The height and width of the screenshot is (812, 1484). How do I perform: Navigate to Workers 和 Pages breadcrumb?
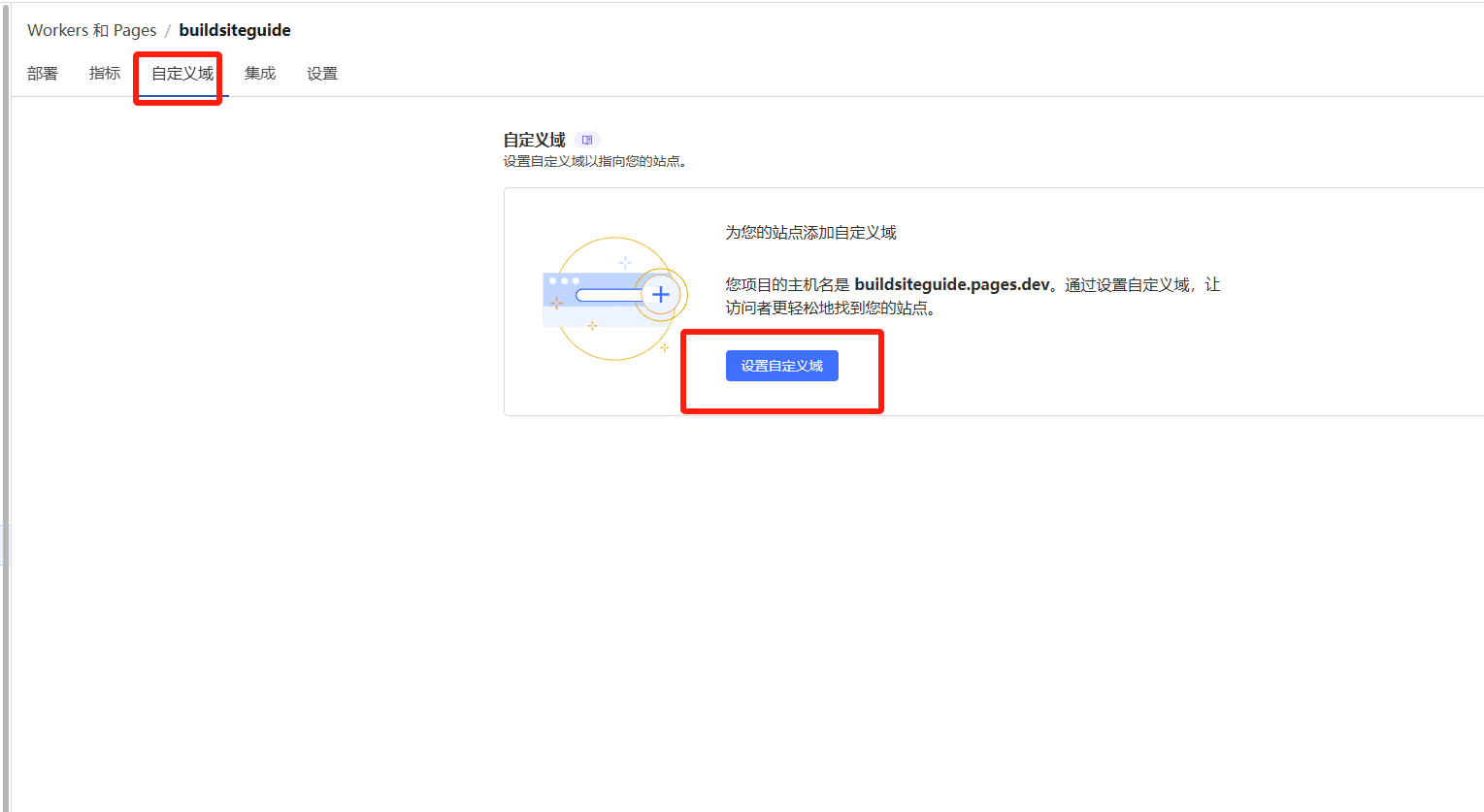click(91, 30)
